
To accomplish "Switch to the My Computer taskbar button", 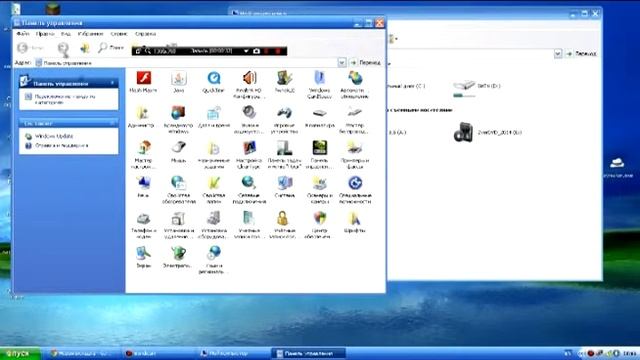I will click(233, 353).
